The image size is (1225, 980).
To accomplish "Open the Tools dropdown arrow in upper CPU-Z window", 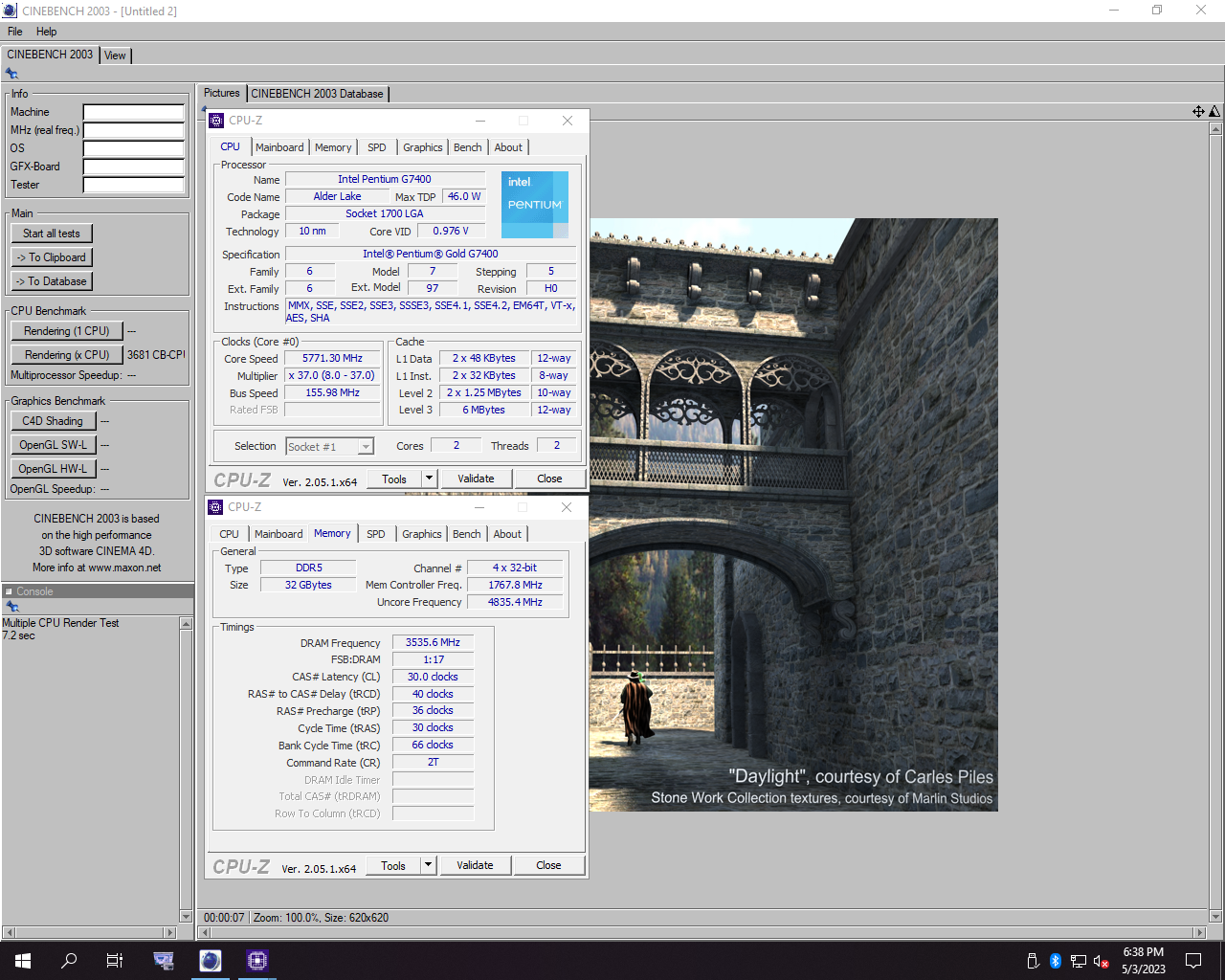I will (429, 479).
